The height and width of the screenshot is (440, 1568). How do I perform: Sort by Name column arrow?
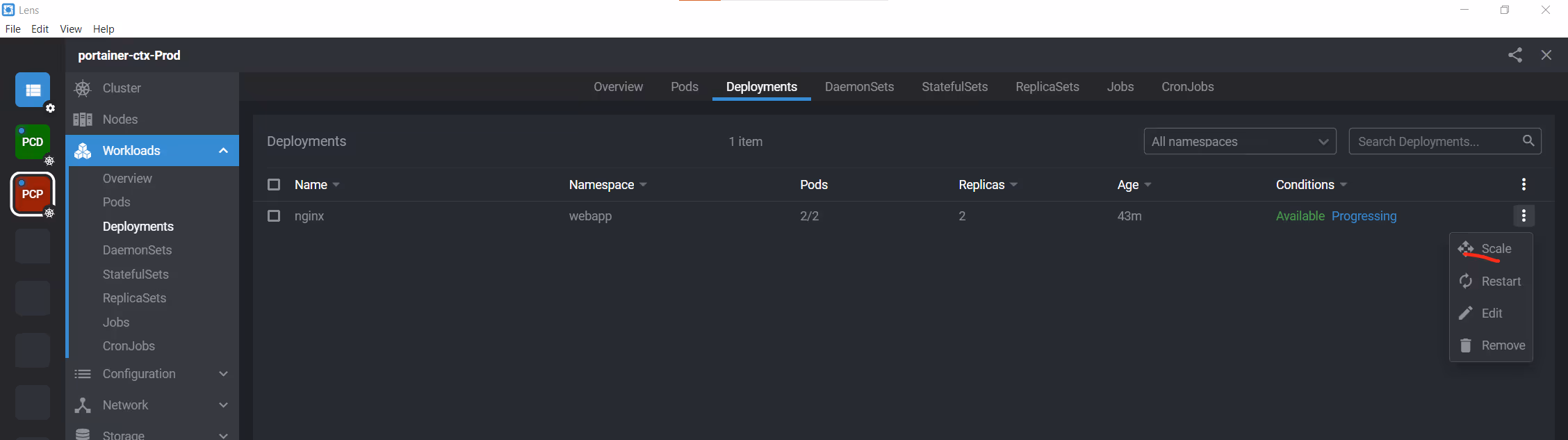(336, 185)
